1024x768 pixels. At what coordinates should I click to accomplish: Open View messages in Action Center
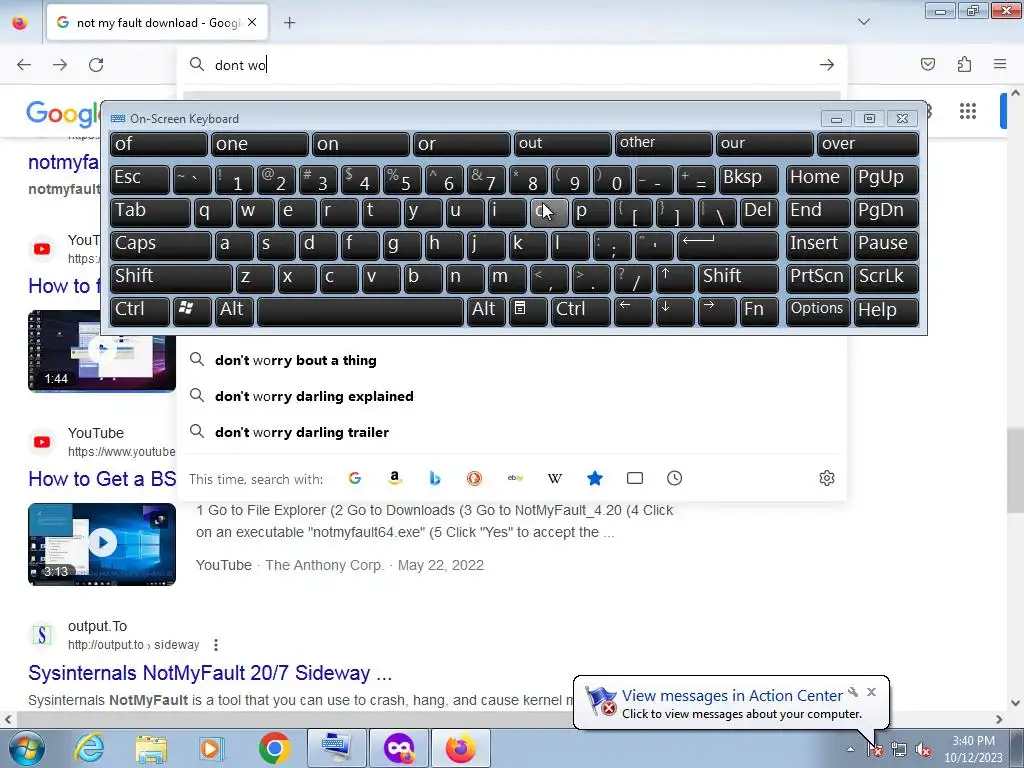(x=732, y=696)
